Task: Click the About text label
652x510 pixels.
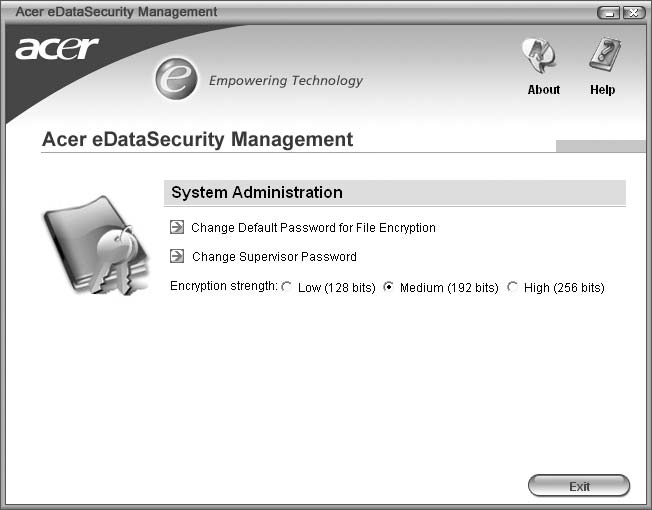Action: tap(543, 90)
